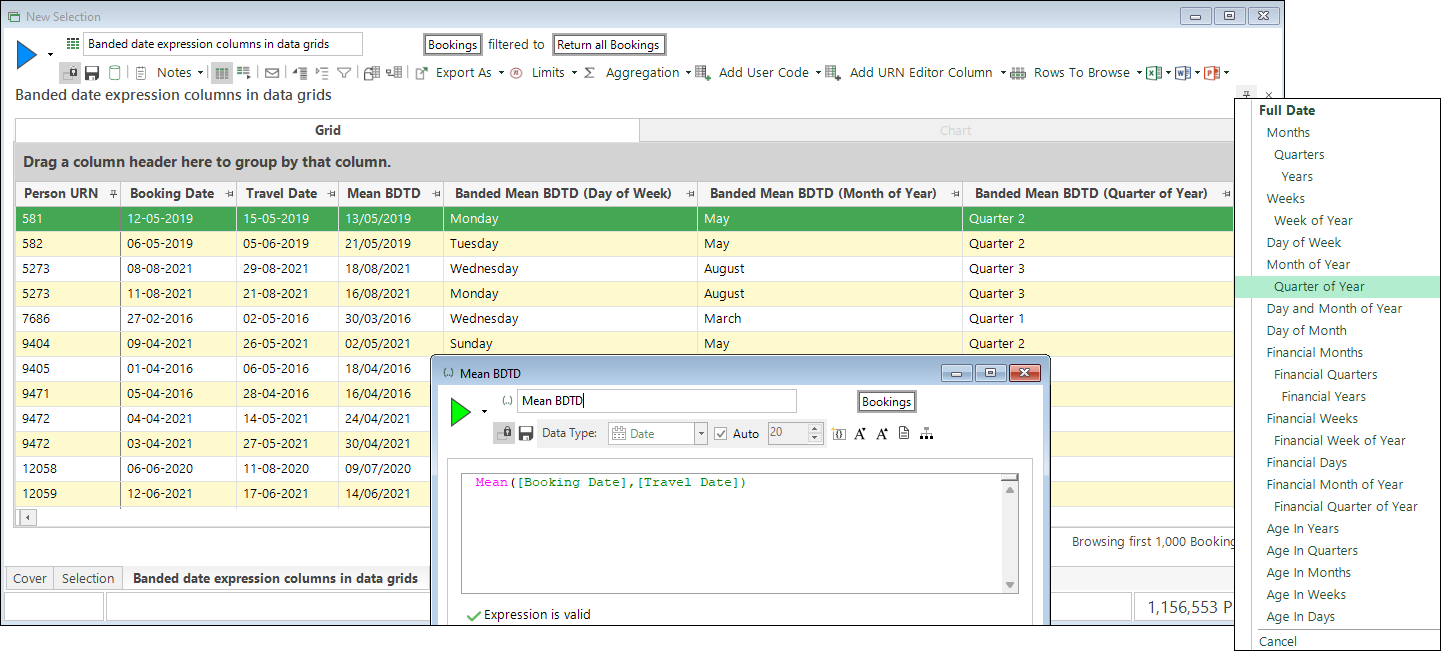This screenshot has width=1441, height=651.
Task: Expand the Rows To Browse dropdown
Action: click(1139, 73)
